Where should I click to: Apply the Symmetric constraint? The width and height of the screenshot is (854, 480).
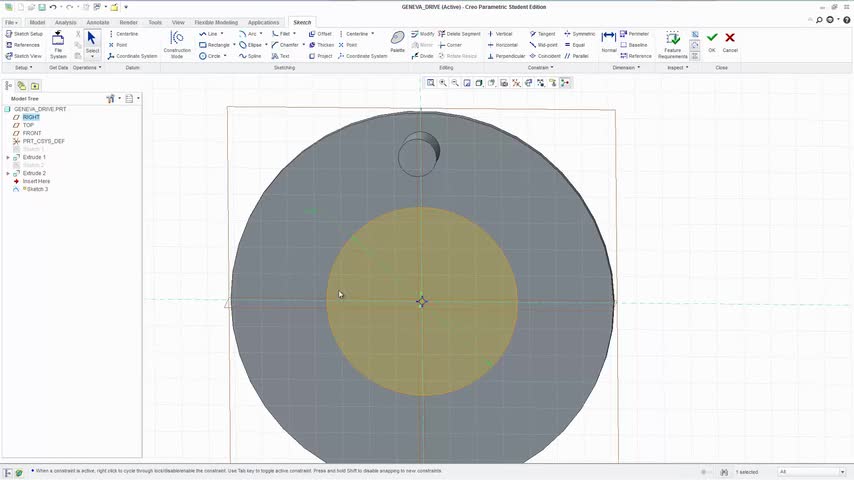point(580,34)
